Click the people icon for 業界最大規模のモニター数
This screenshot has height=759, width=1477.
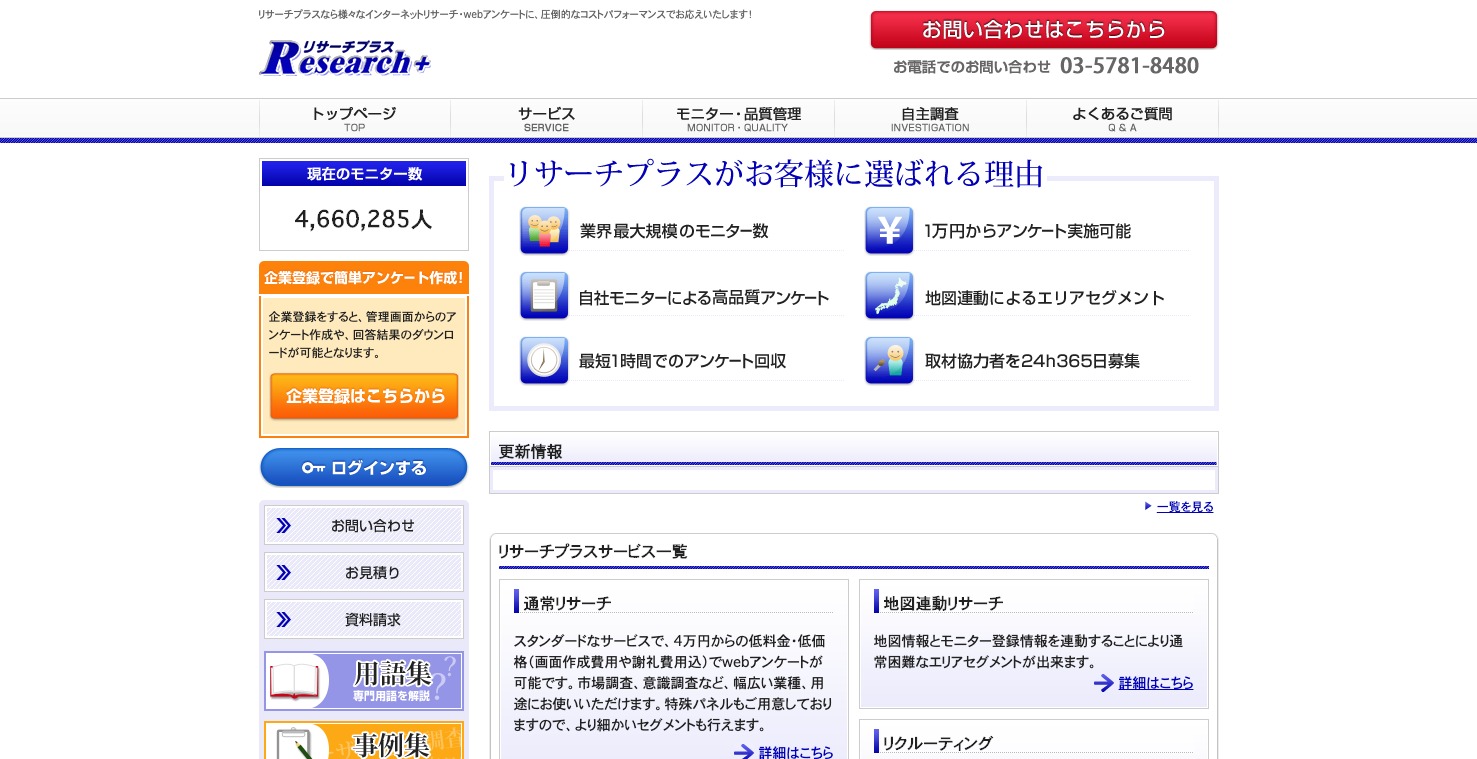click(x=544, y=231)
